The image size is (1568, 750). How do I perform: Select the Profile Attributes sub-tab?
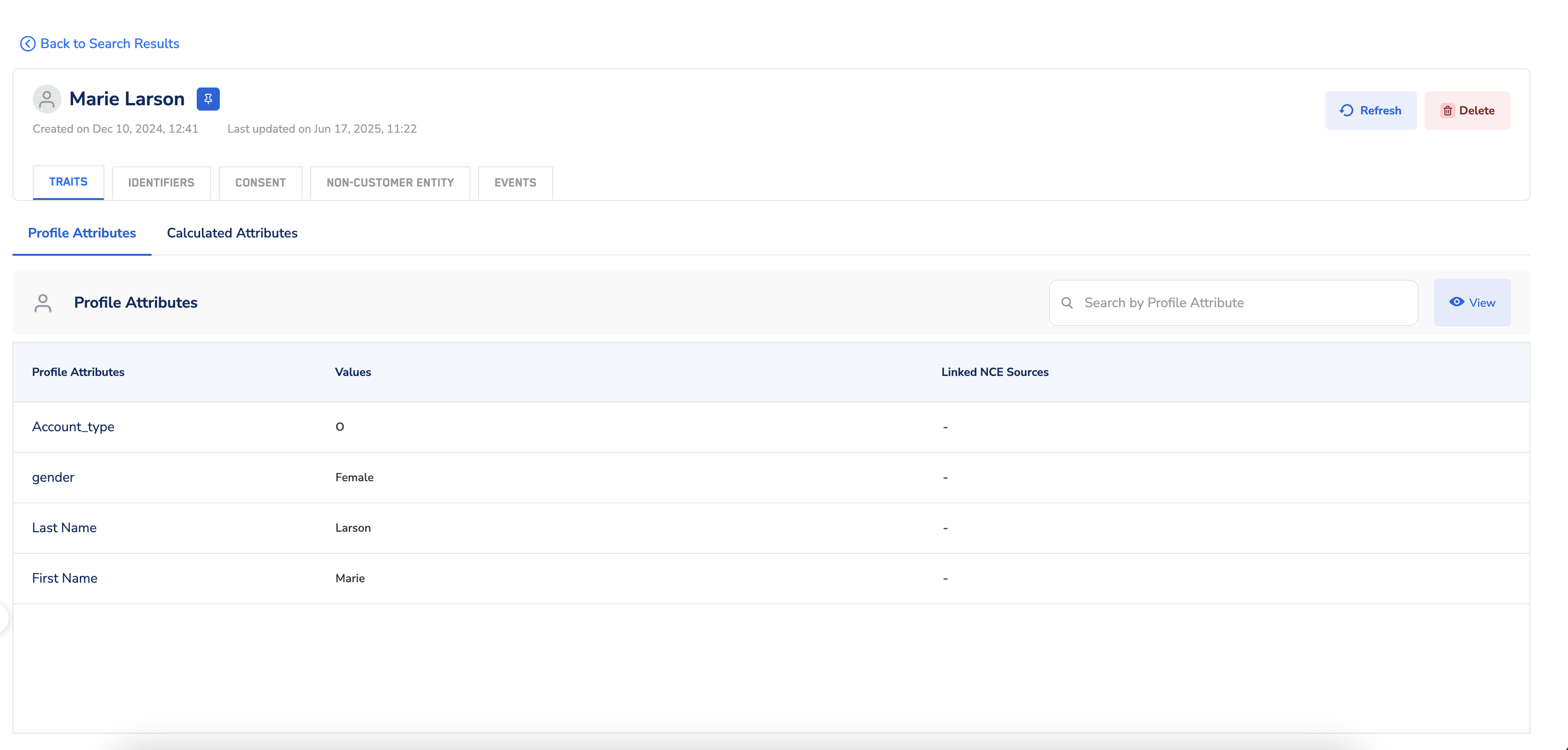pos(82,233)
